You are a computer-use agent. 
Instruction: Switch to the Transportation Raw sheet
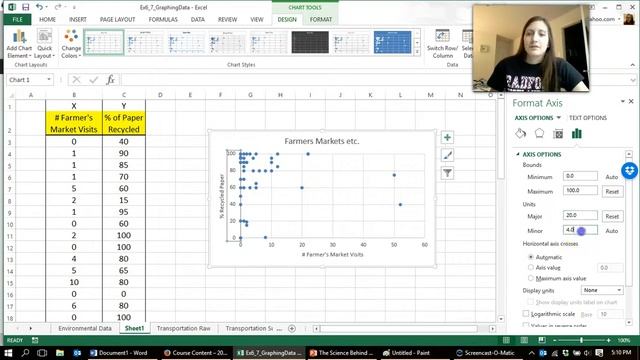tap(183, 329)
